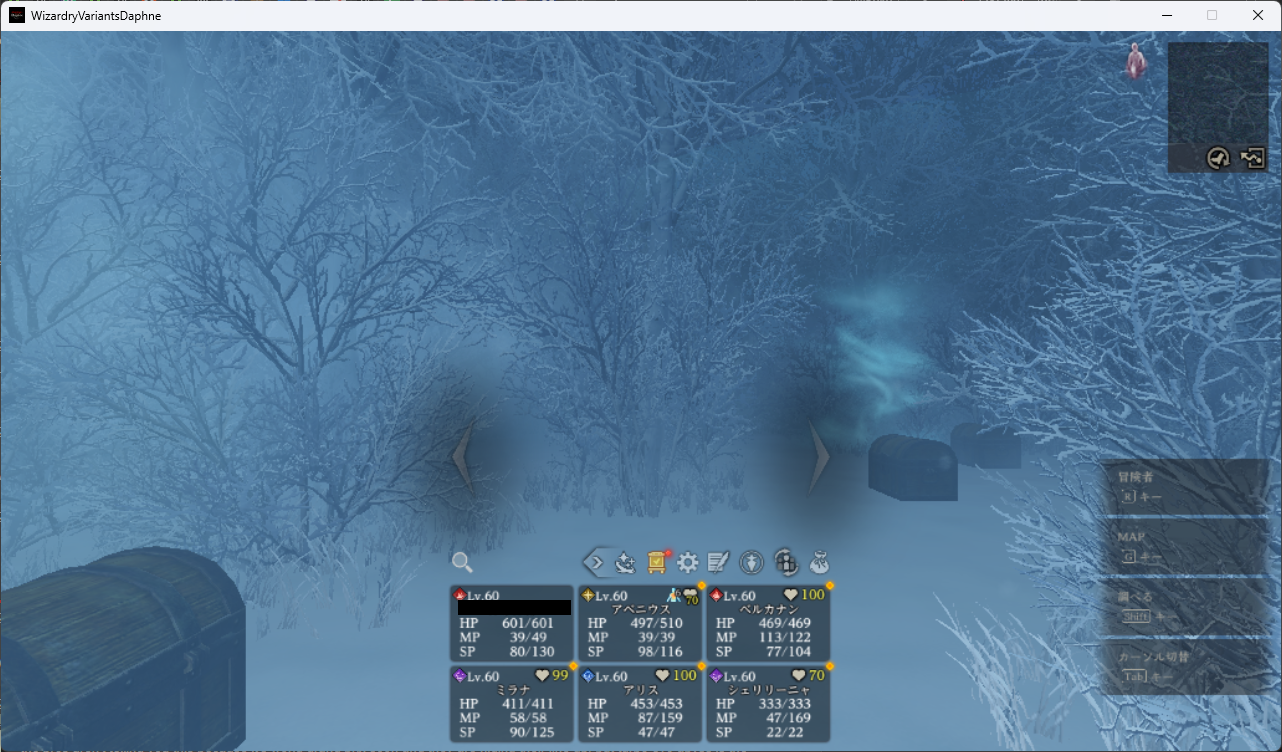This screenshot has width=1282, height=752.
Task: Click the heart icon on ミラナ's card
Action: point(543,676)
